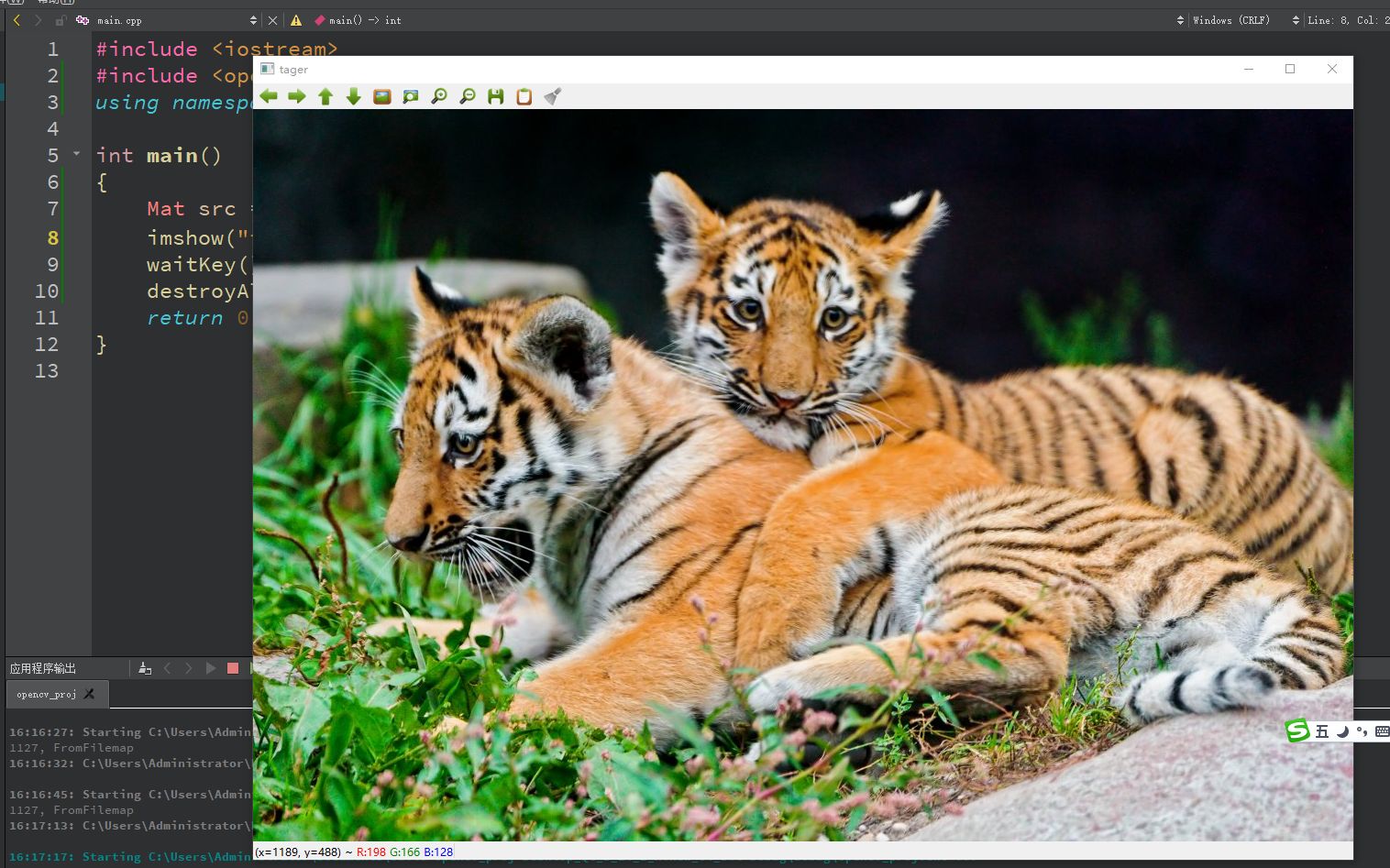This screenshot has height=868, width=1390.
Task: Click line number 13 in the editor gutter
Action: (x=47, y=370)
